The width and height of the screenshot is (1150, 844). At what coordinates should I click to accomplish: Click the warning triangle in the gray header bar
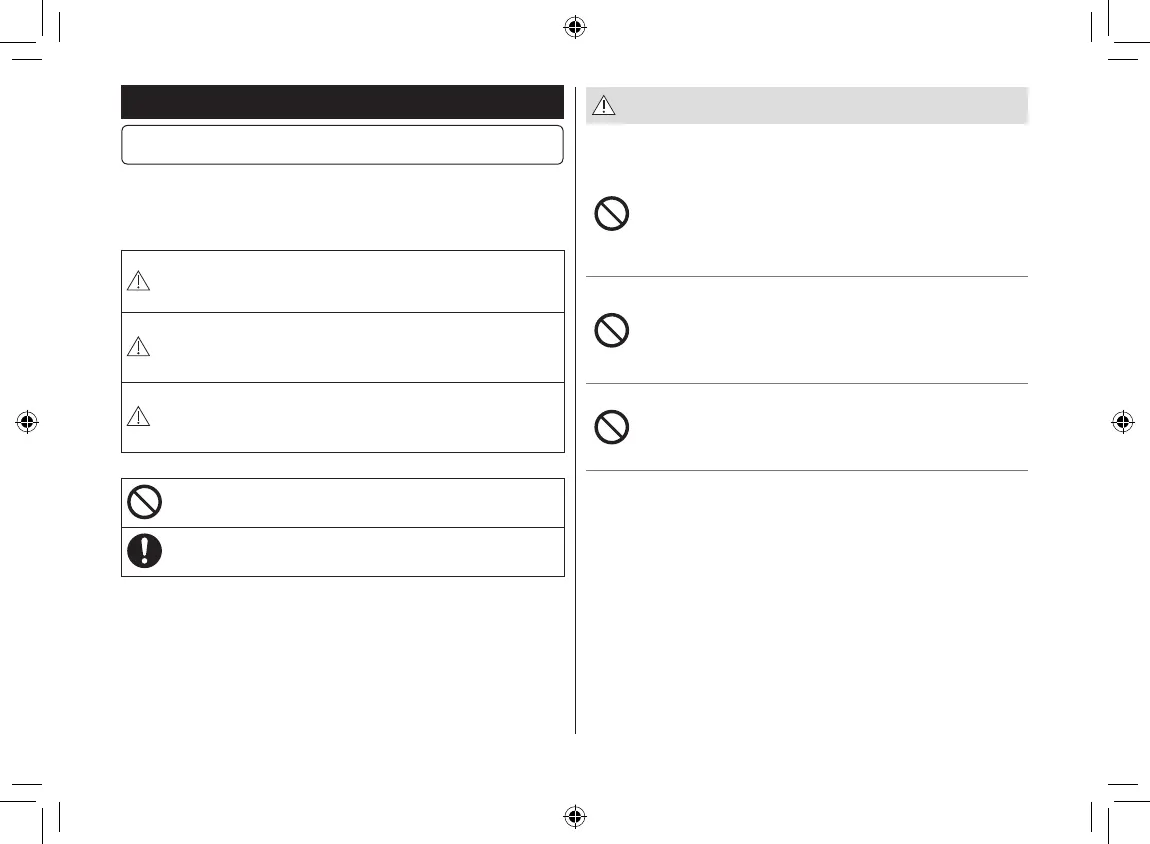[x=606, y=105]
